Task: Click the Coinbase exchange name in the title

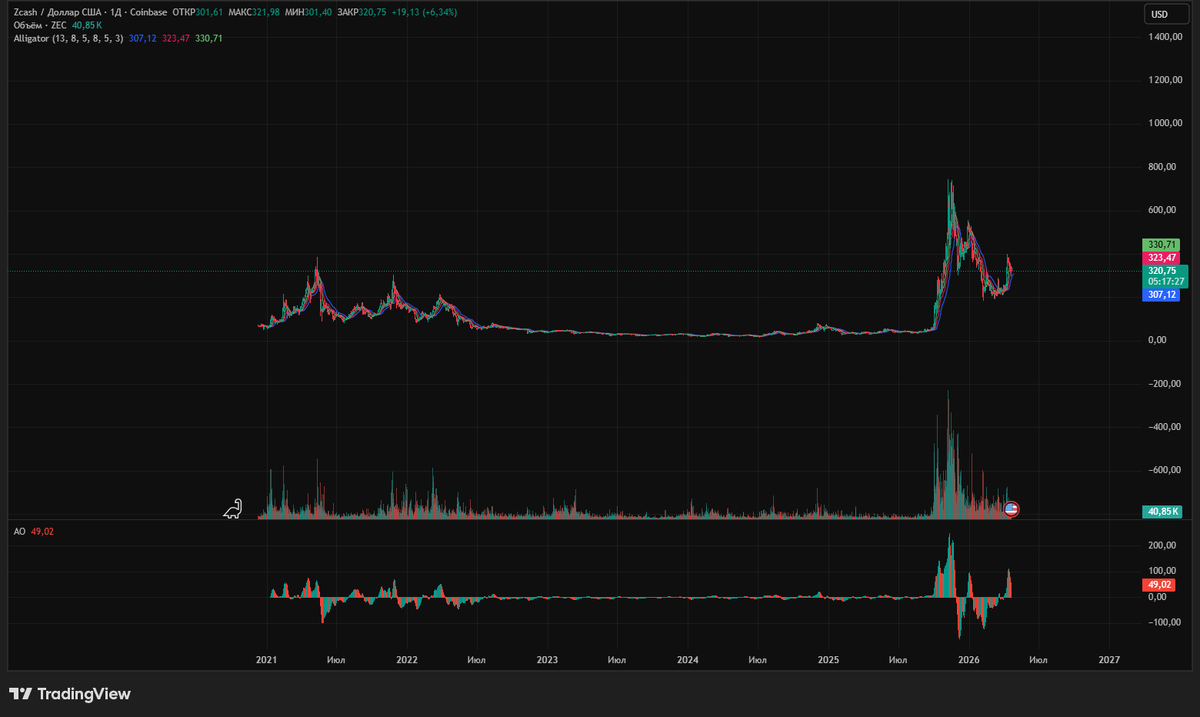Action: [147, 13]
